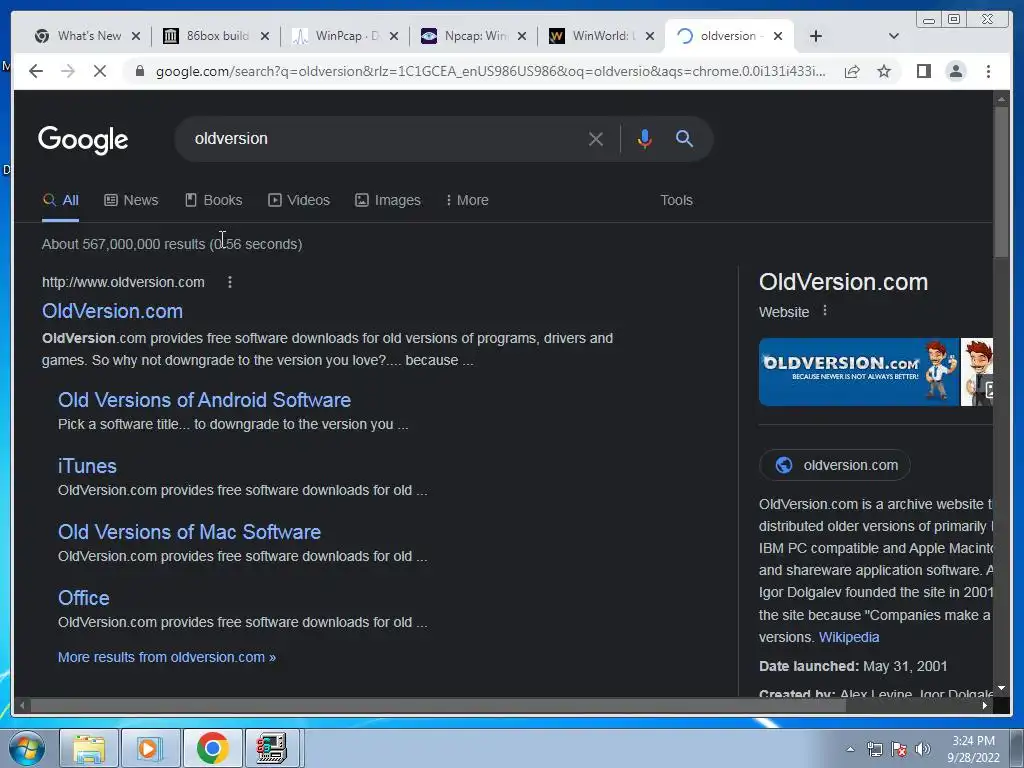Close the Npcap tab
Viewport: 1024px width, 768px height.
(x=522, y=36)
